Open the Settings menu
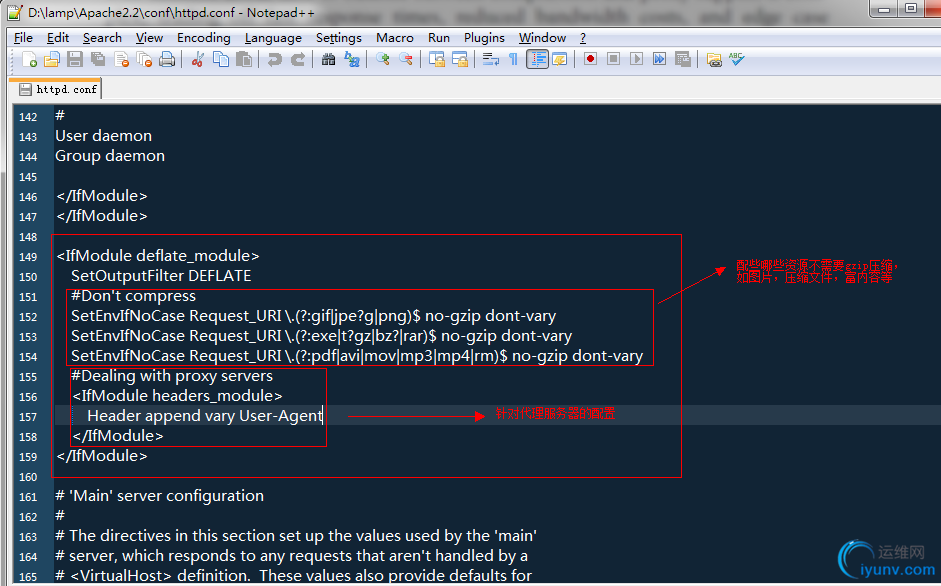Image resolution: width=941 pixels, height=586 pixels. click(338, 38)
